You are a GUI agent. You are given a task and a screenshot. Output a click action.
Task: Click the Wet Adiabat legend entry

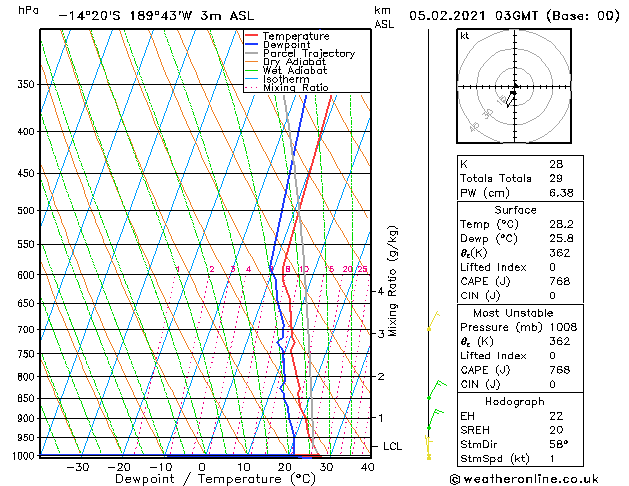click(293, 71)
